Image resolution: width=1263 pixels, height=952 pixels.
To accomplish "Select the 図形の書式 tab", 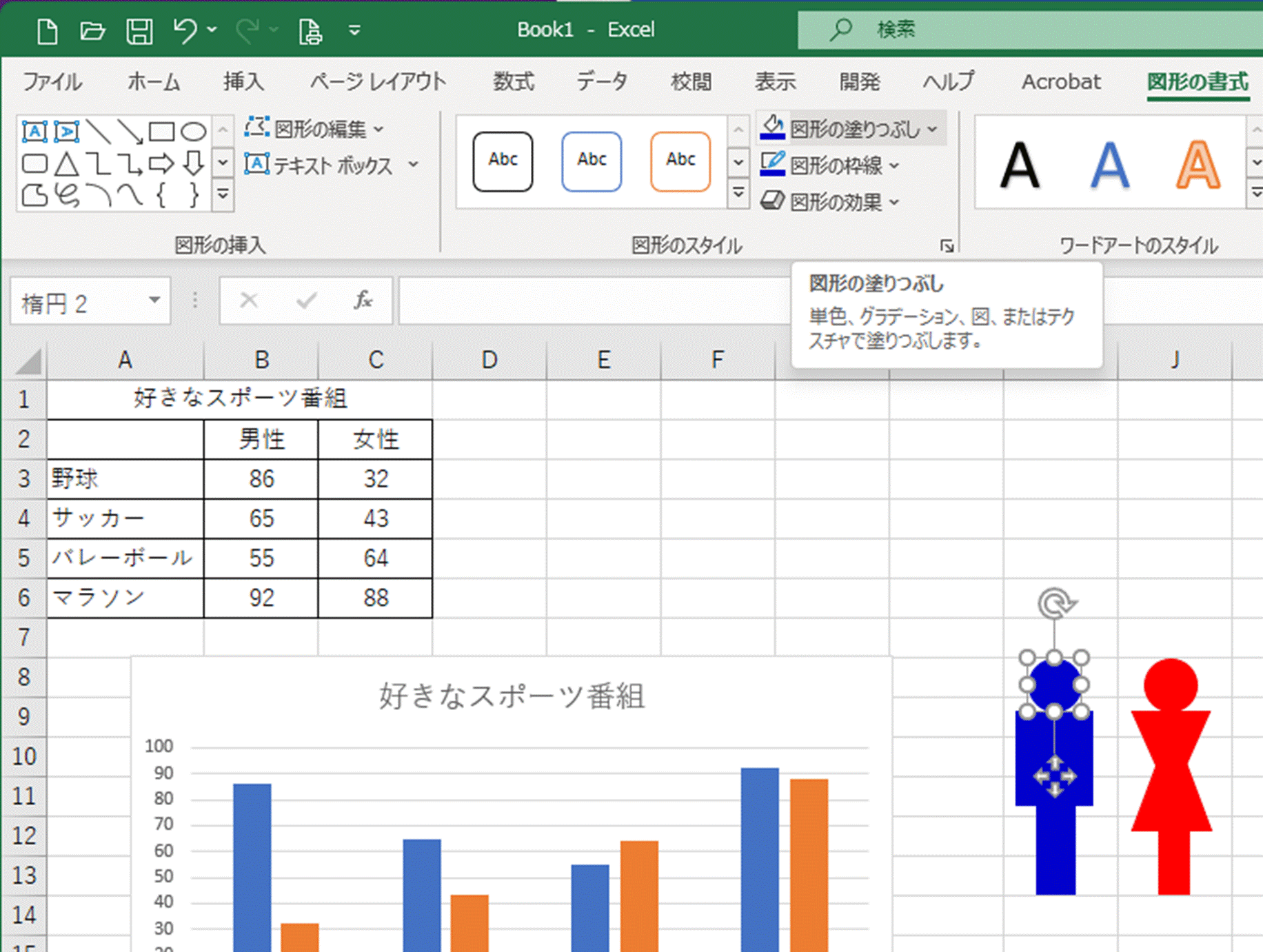I will (x=1198, y=82).
